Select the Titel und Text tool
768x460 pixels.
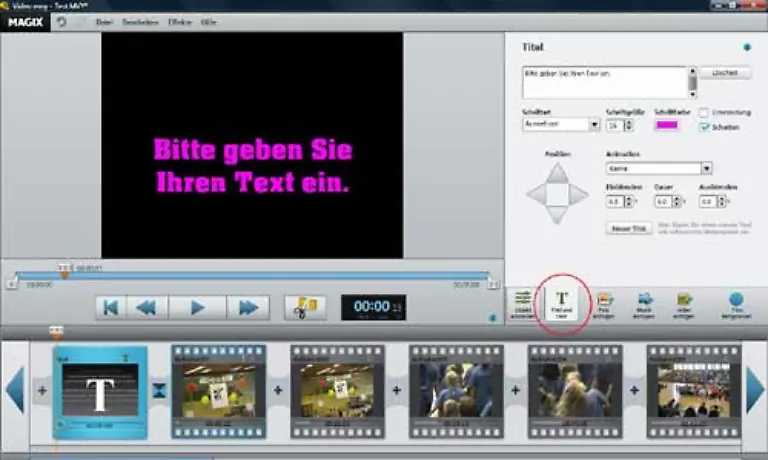tap(561, 304)
